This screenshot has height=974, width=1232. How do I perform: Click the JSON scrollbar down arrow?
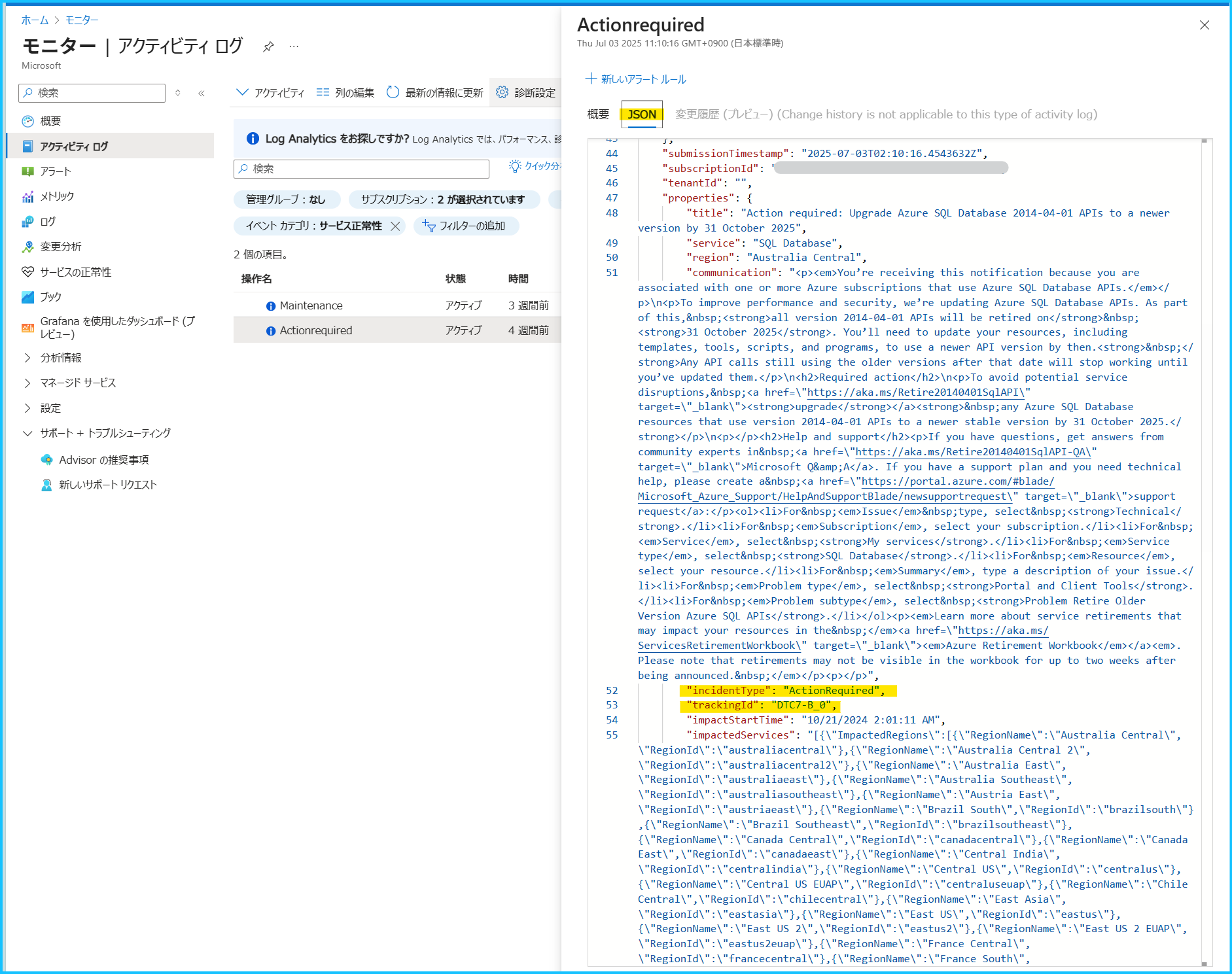pos(1204,964)
